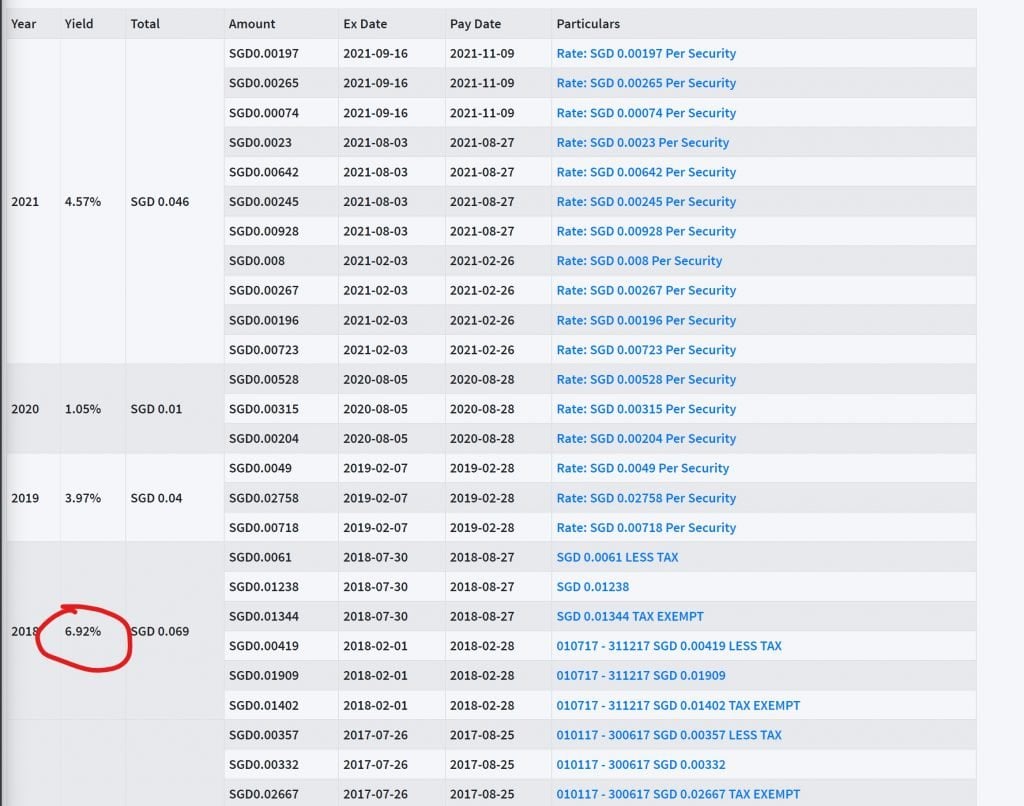Click the "Rate: SGD 0.00196 Per Security" link
1024x806 pixels.
(646, 320)
